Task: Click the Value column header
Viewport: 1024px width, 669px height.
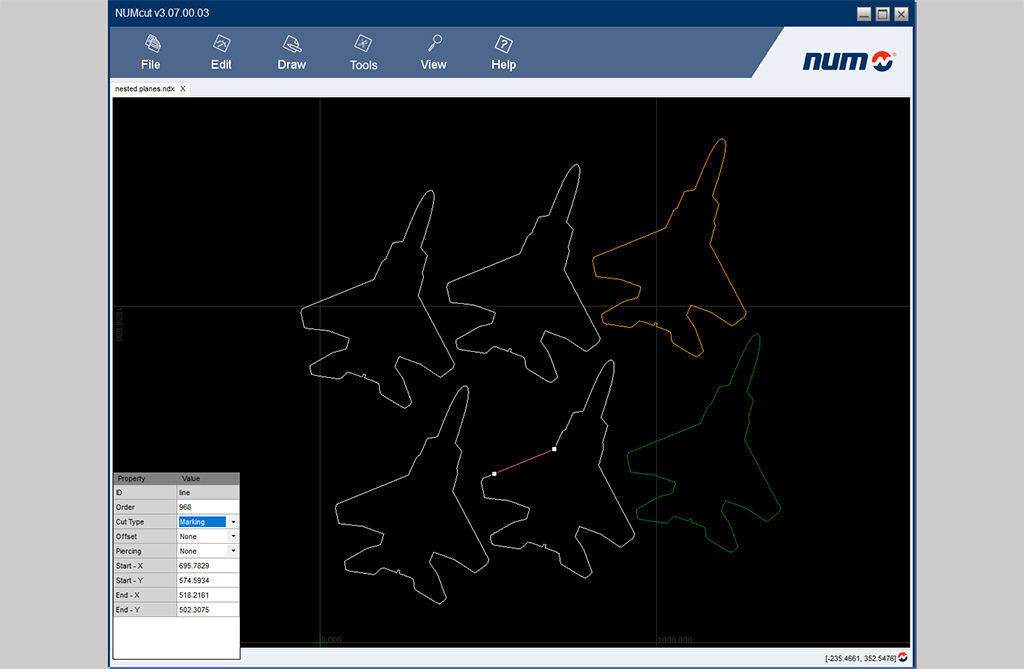Action: coord(208,478)
